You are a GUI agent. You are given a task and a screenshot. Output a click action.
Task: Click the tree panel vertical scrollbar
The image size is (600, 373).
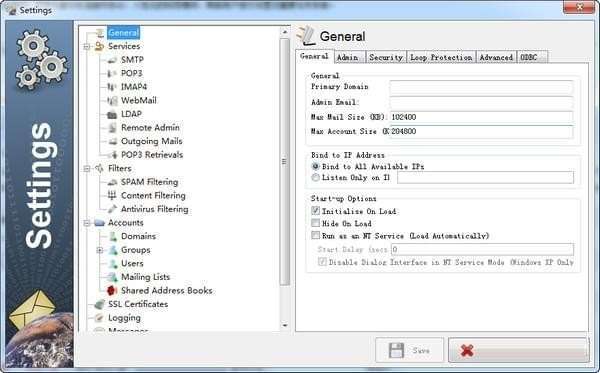click(284, 162)
